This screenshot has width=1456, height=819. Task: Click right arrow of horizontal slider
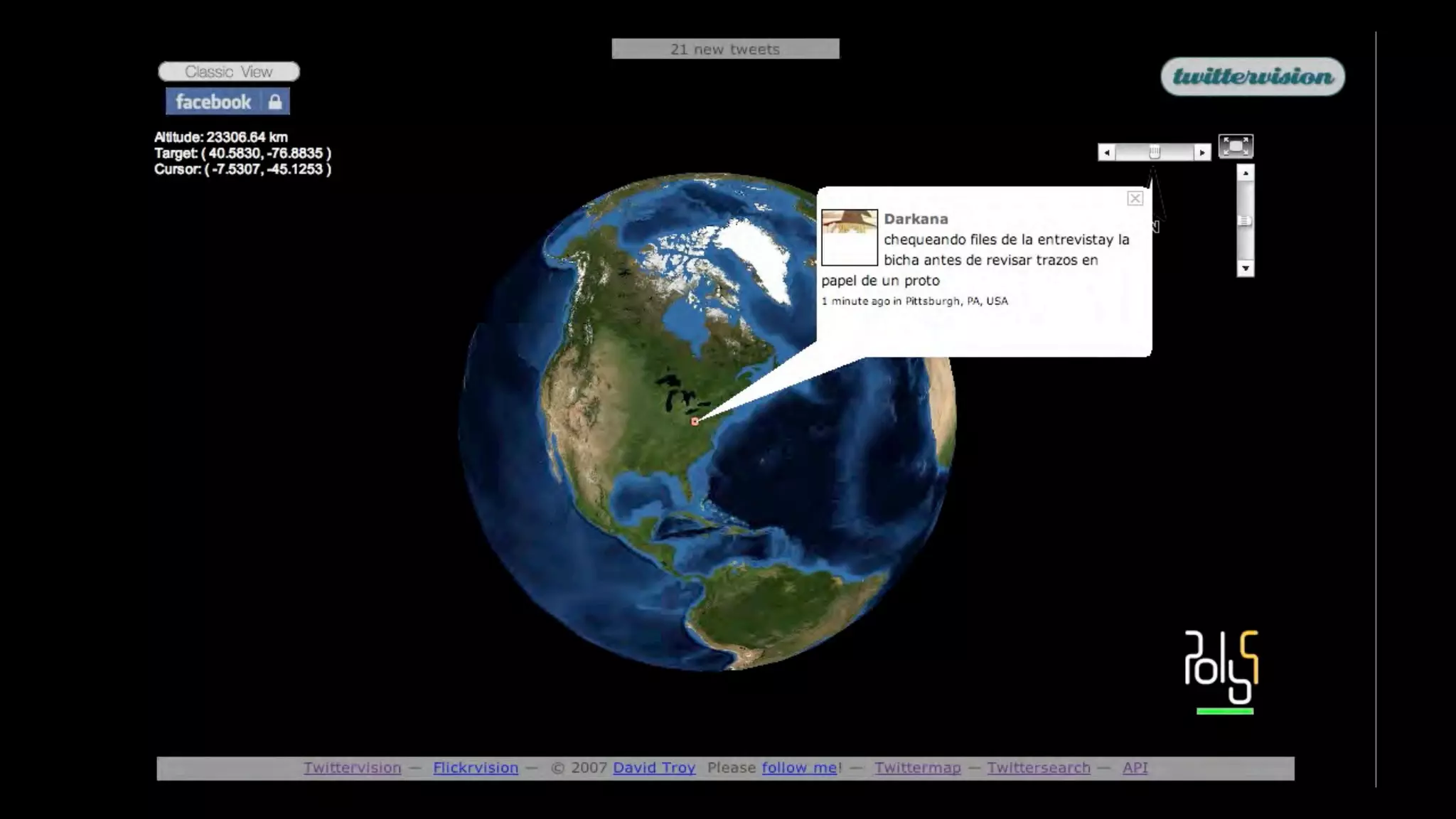(x=1201, y=152)
